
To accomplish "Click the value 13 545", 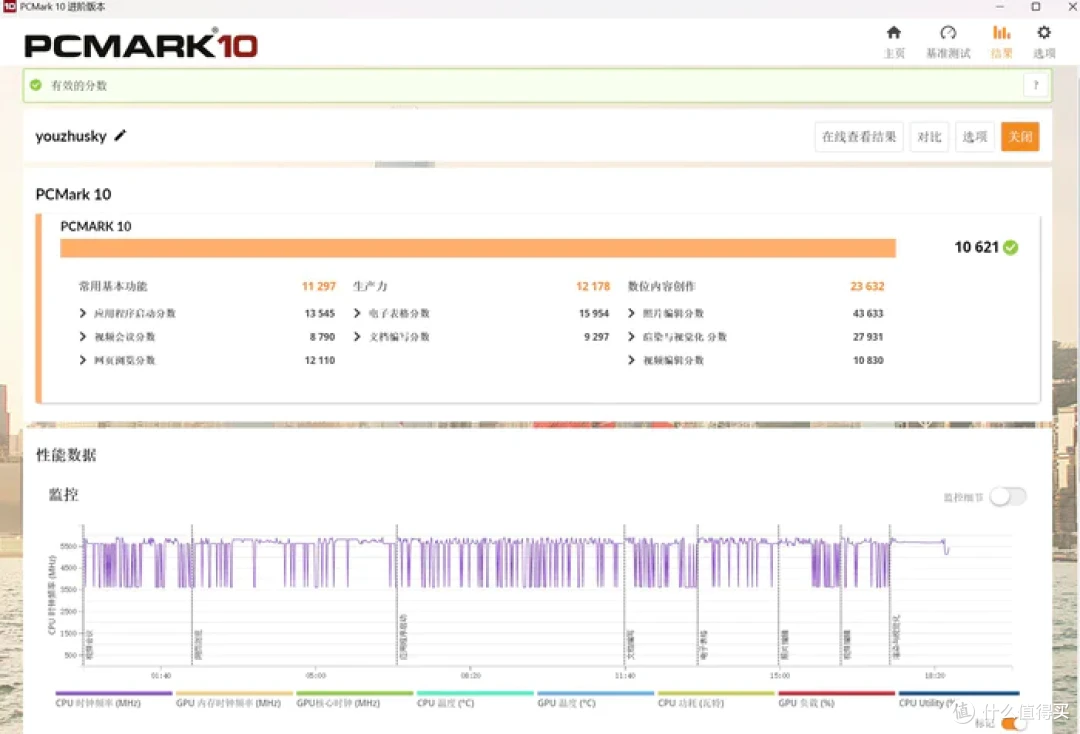I will click(x=320, y=313).
